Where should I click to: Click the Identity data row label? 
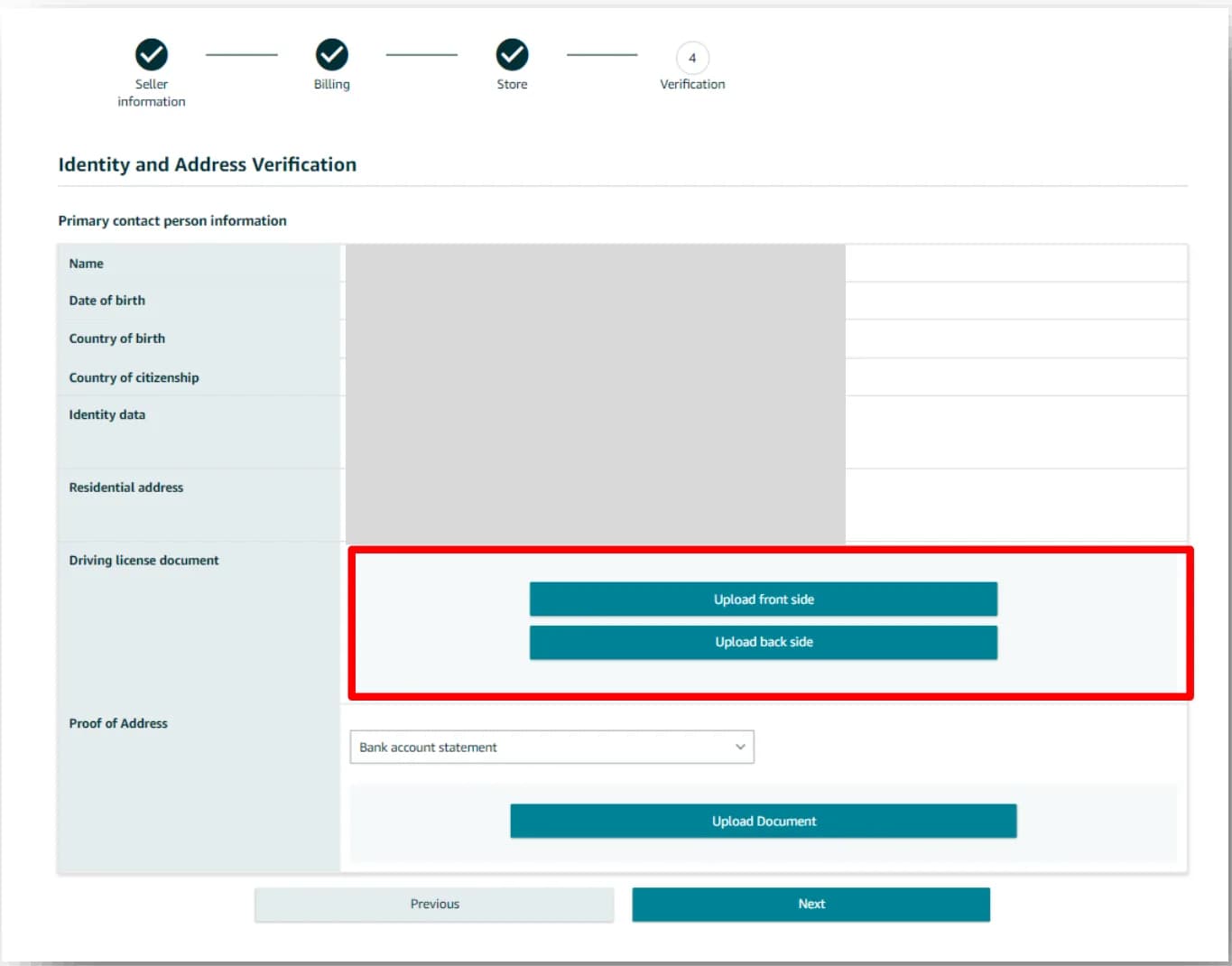coord(107,414)
